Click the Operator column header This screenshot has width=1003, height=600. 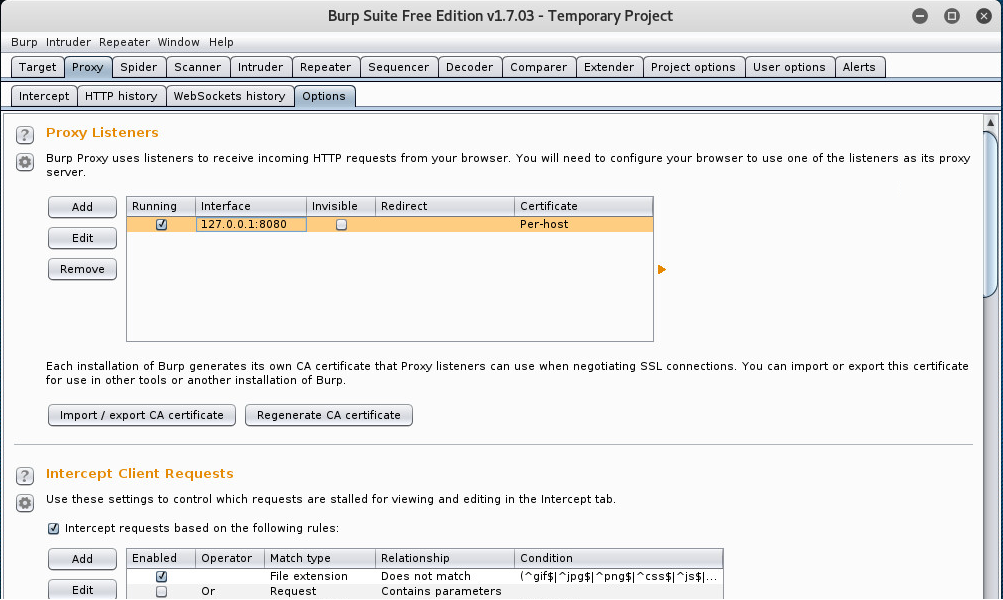(x=230, y=558)
